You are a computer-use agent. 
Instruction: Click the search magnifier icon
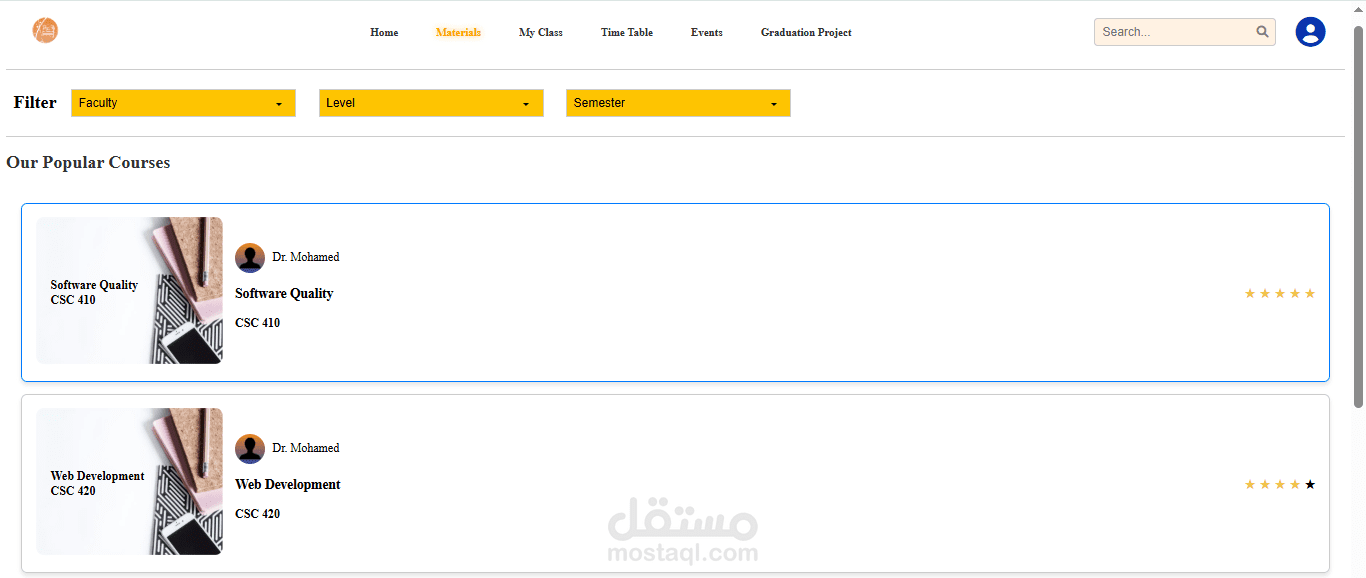click(1262, 32)
